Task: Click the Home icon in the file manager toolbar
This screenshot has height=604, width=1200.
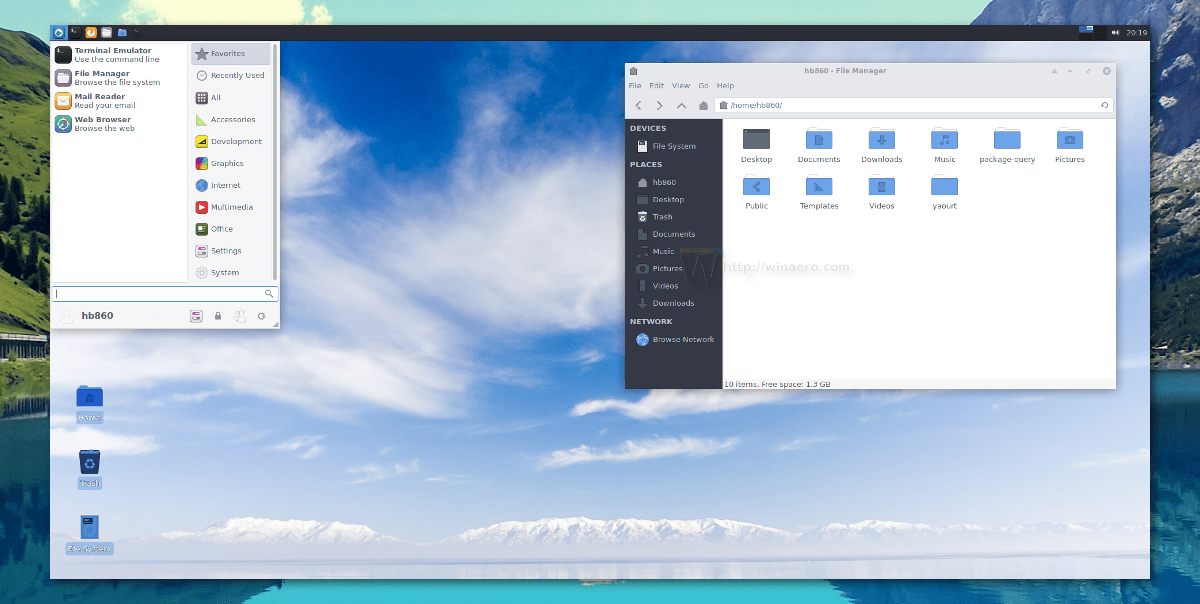Action: click(702, 105)
